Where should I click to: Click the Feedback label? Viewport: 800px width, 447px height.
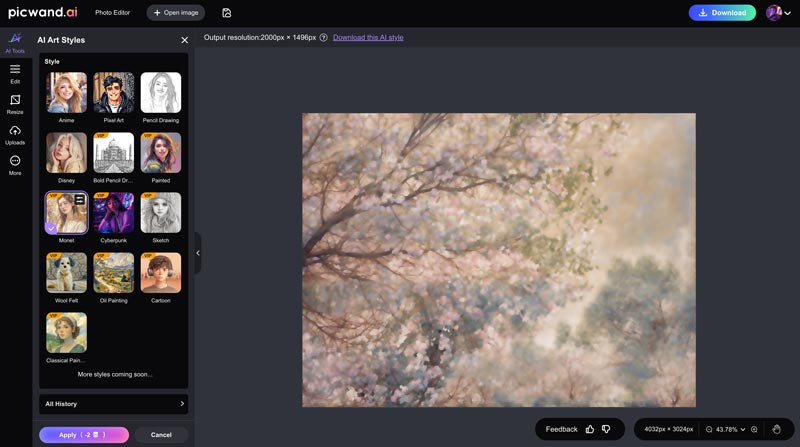tap(561, 429)
